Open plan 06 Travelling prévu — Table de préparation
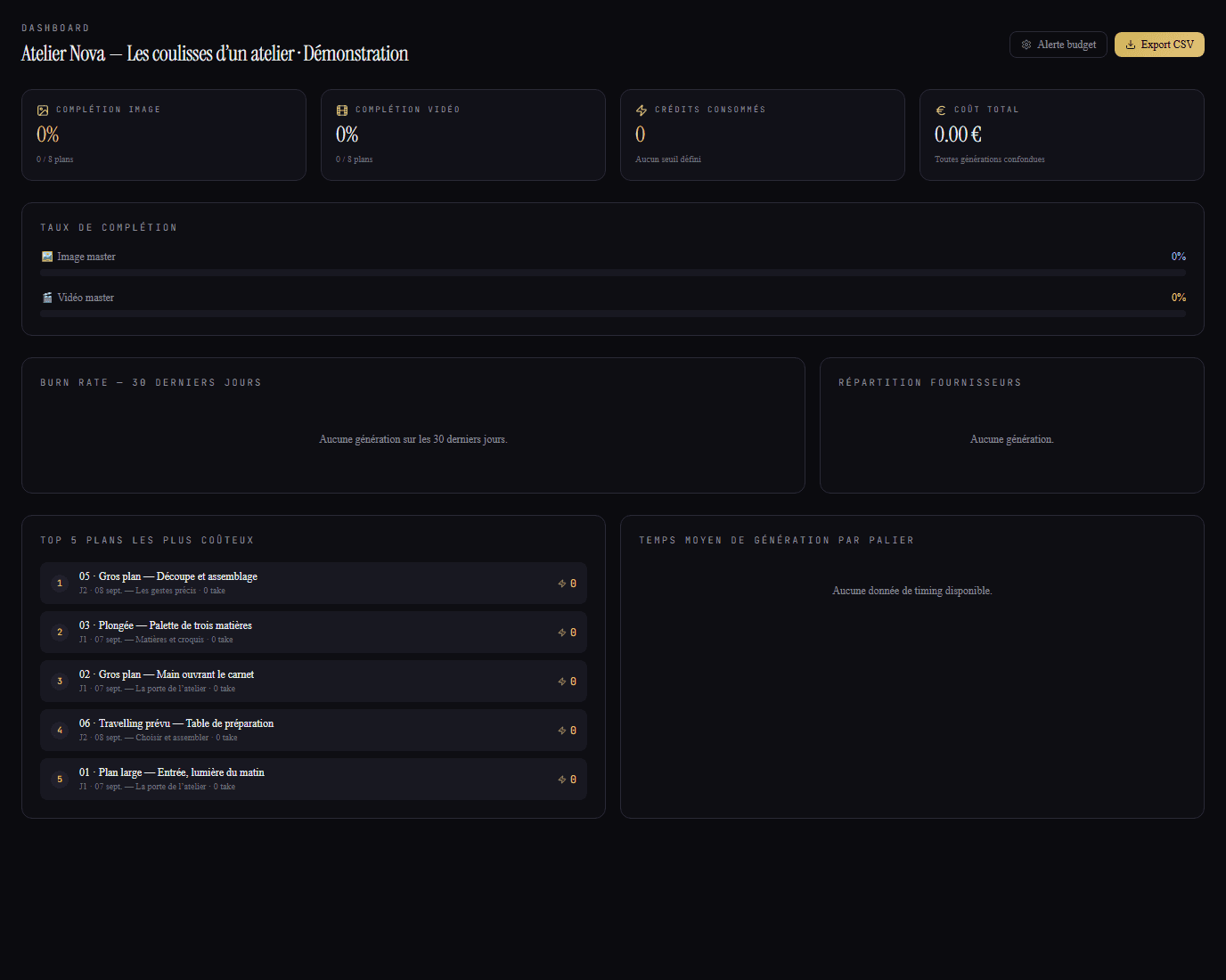1226x980 pixels. click(x=314, y=730)
